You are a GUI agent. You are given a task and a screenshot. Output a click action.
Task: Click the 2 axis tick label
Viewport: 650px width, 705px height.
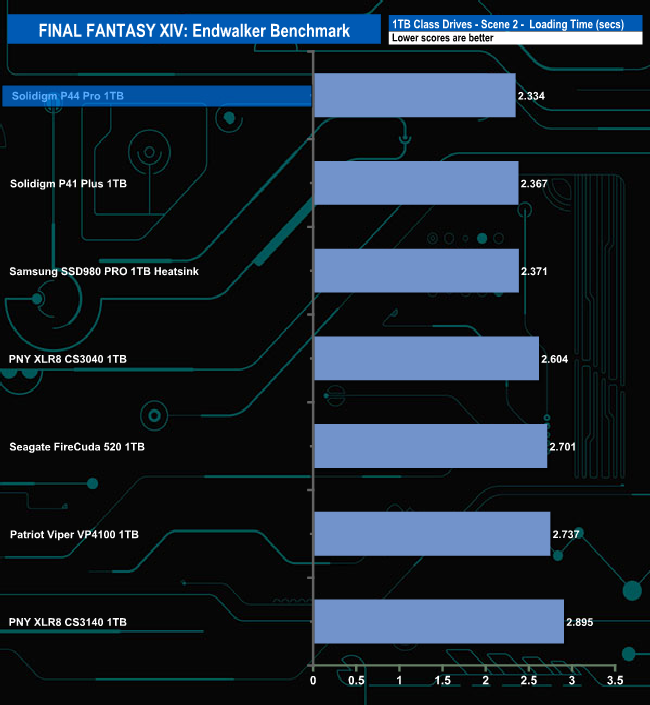click(x=485, y=680)
